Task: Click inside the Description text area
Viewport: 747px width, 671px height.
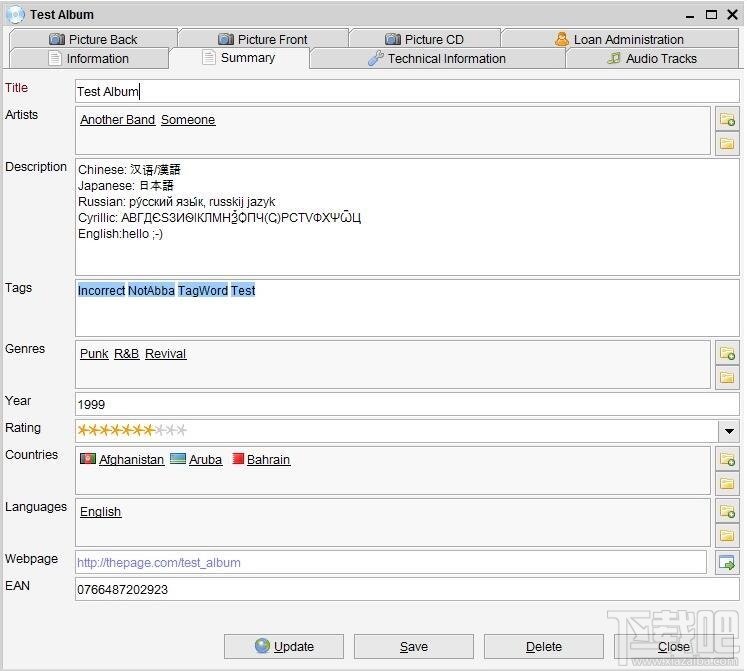Action: tap(407, 217)
